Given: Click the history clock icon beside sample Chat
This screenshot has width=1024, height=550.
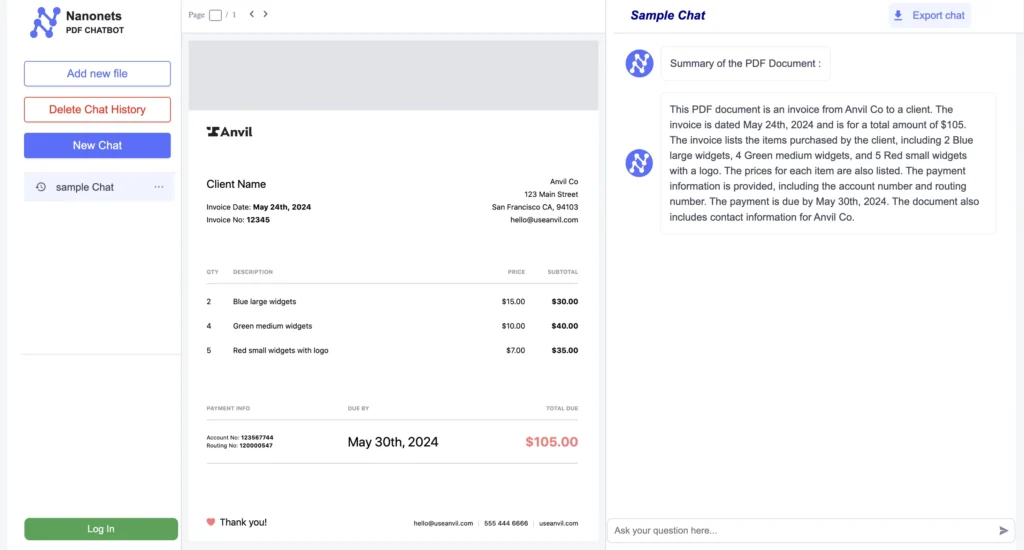Looking at the screenshot, I should click(41, 187).
